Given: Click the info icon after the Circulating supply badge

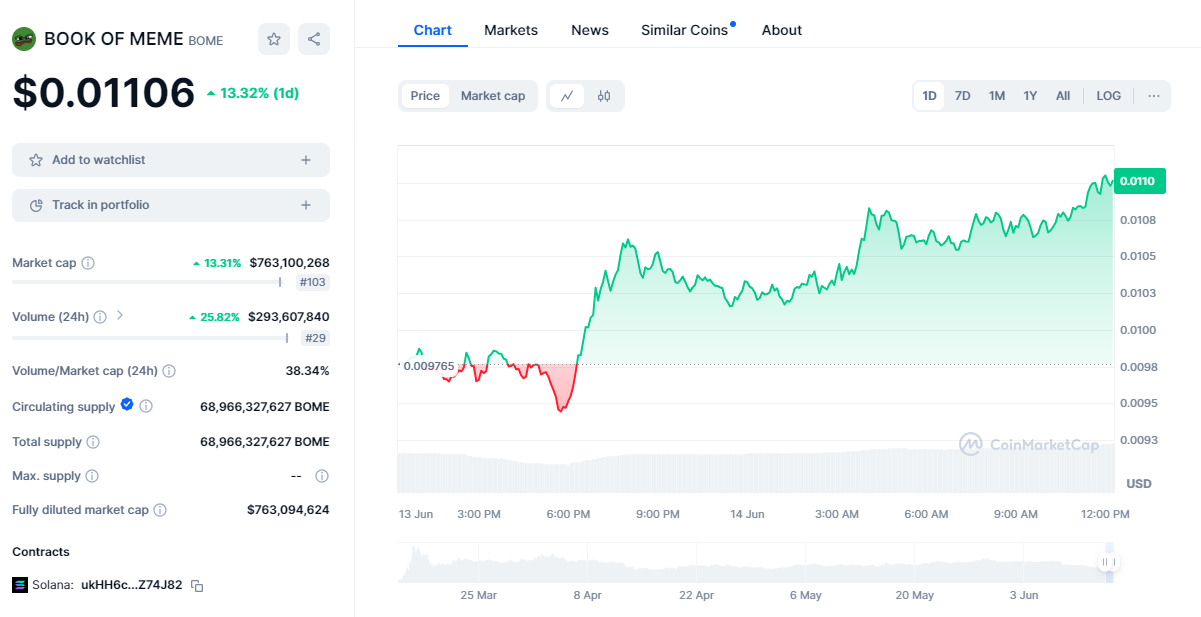Looking at the screenshot, I should pos(146,406).
